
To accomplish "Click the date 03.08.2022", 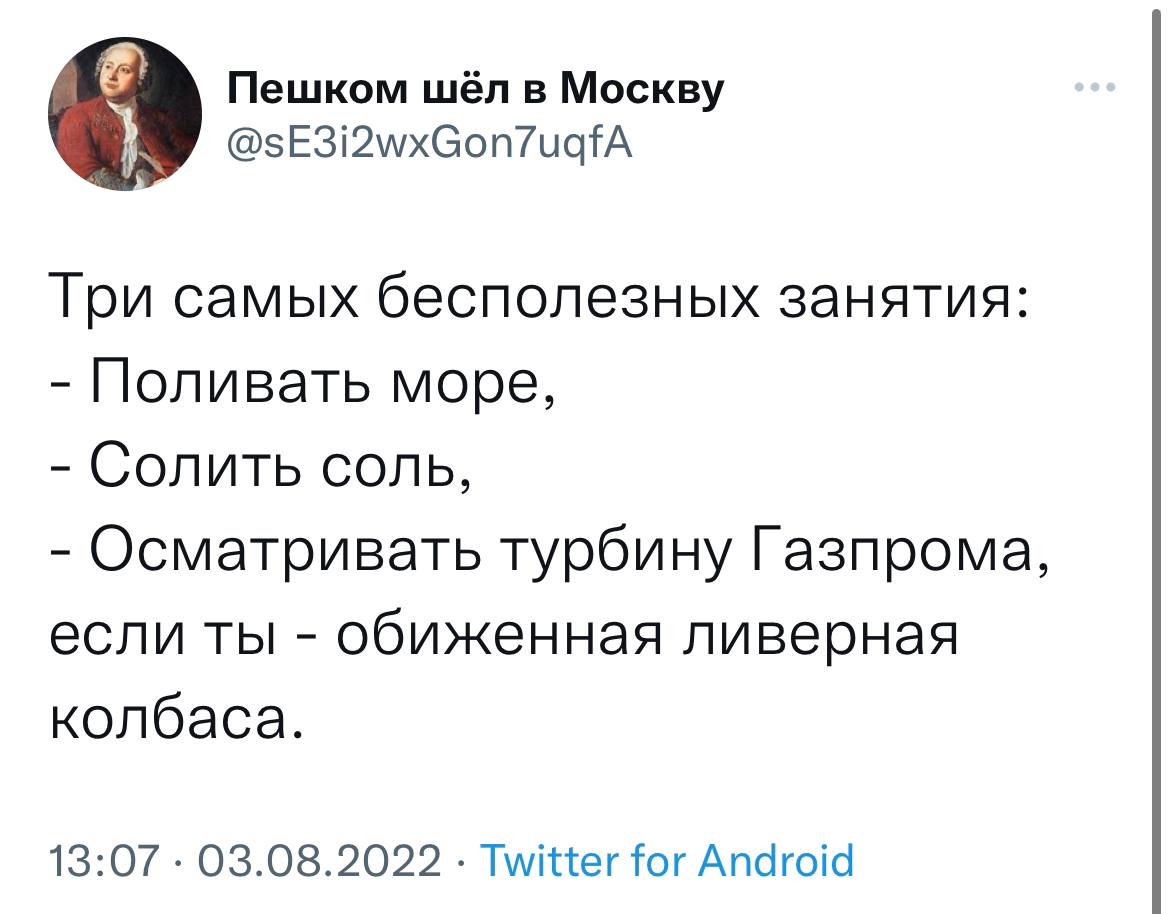I will coord(320,860).
